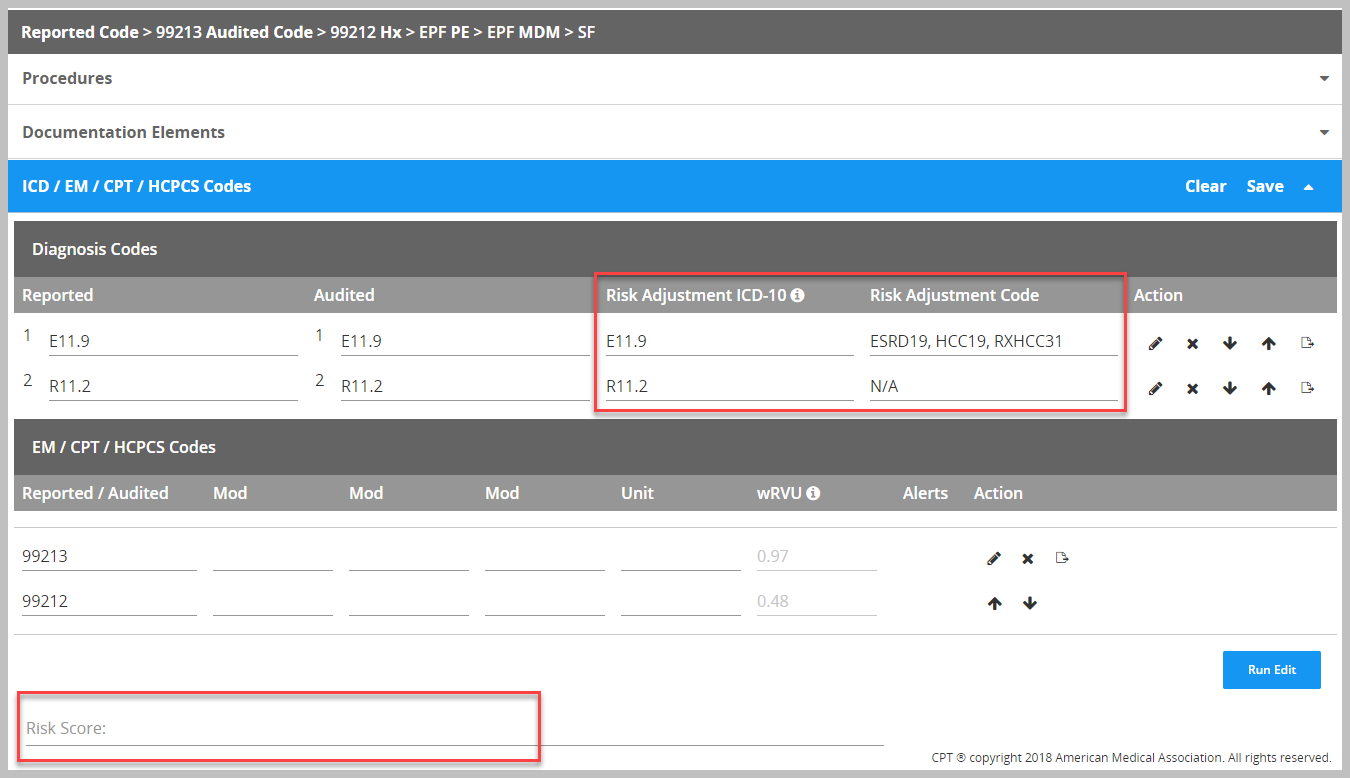
Task: Click Clear in the codes panel header
Action: (x=1205, y=186)
